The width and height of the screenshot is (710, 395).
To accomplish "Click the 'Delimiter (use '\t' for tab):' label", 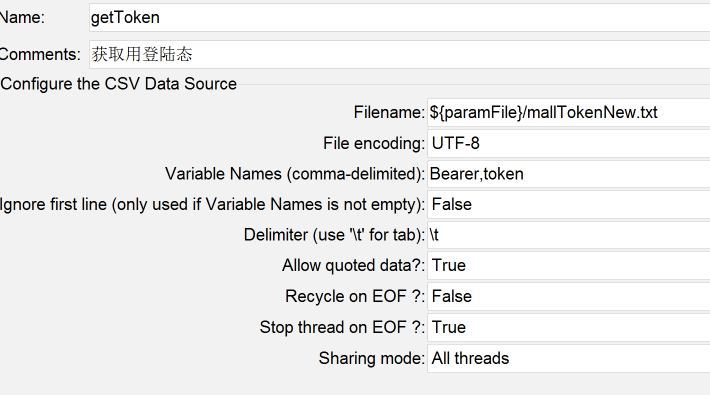I will pyautogui.click(x=335, y=235).
